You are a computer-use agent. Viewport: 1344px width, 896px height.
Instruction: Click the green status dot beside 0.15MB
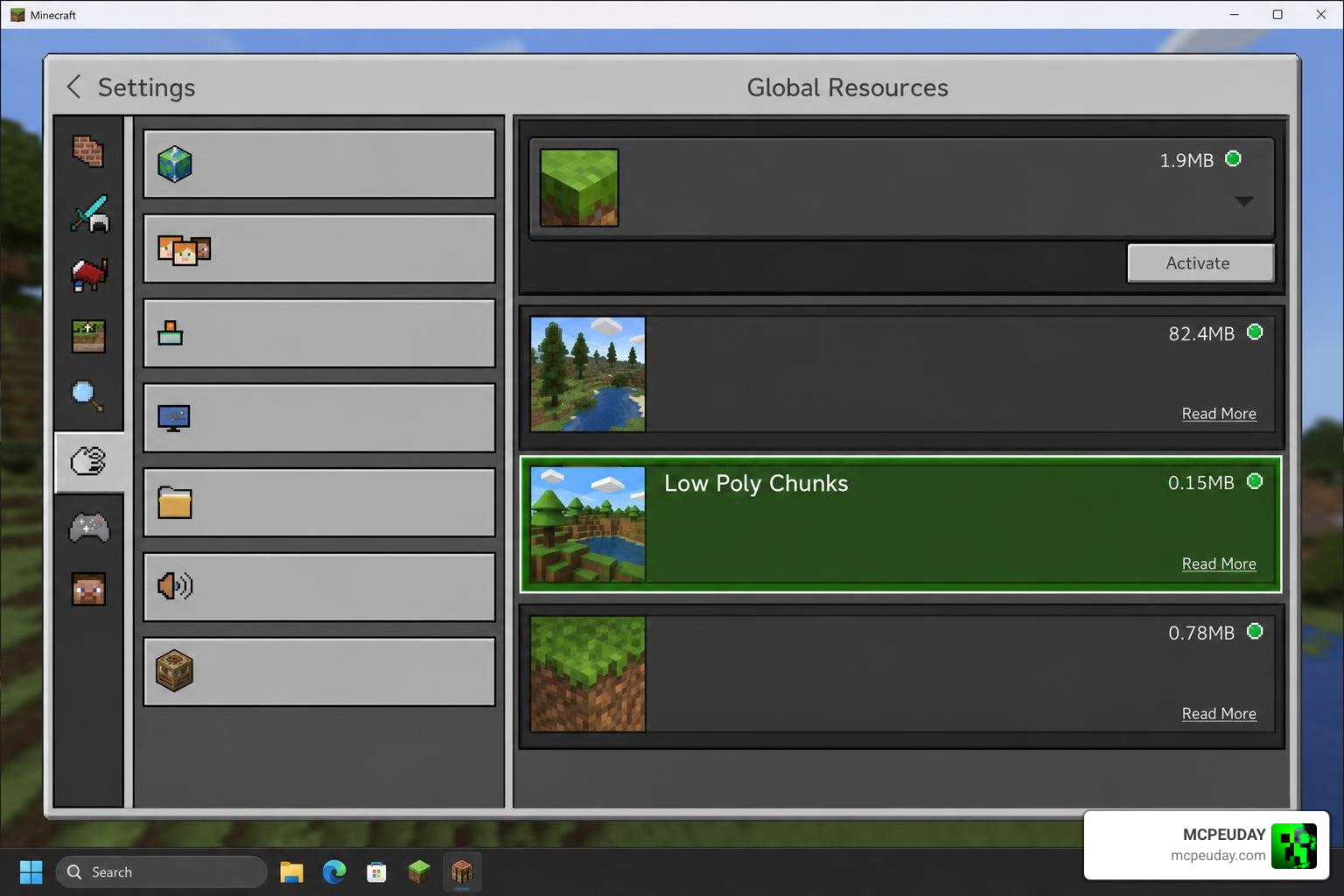point(1255,481)
